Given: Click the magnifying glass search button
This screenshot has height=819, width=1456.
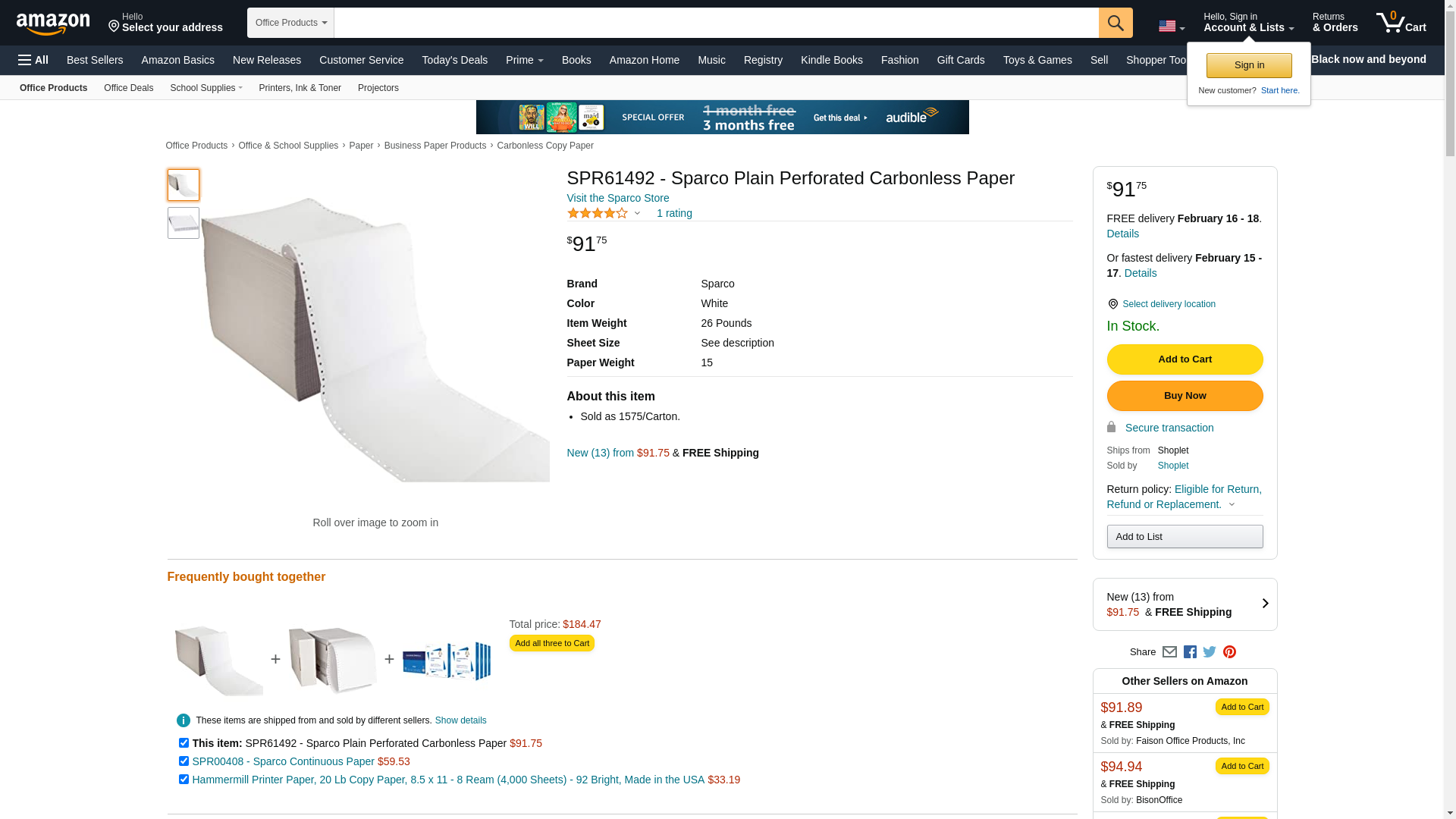Looking at the screenshot, I should pos(1115,23).
